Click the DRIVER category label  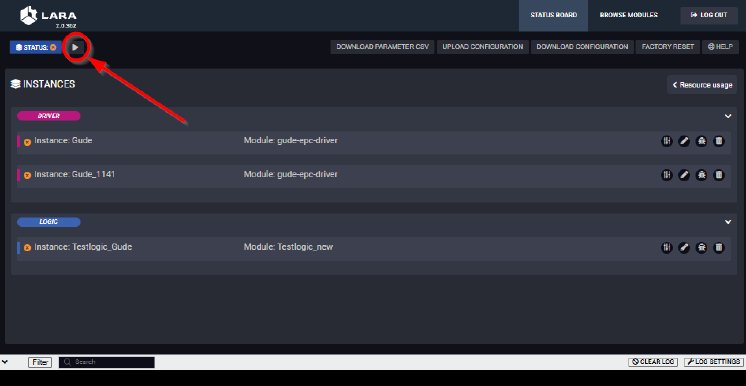pos(49,116)
